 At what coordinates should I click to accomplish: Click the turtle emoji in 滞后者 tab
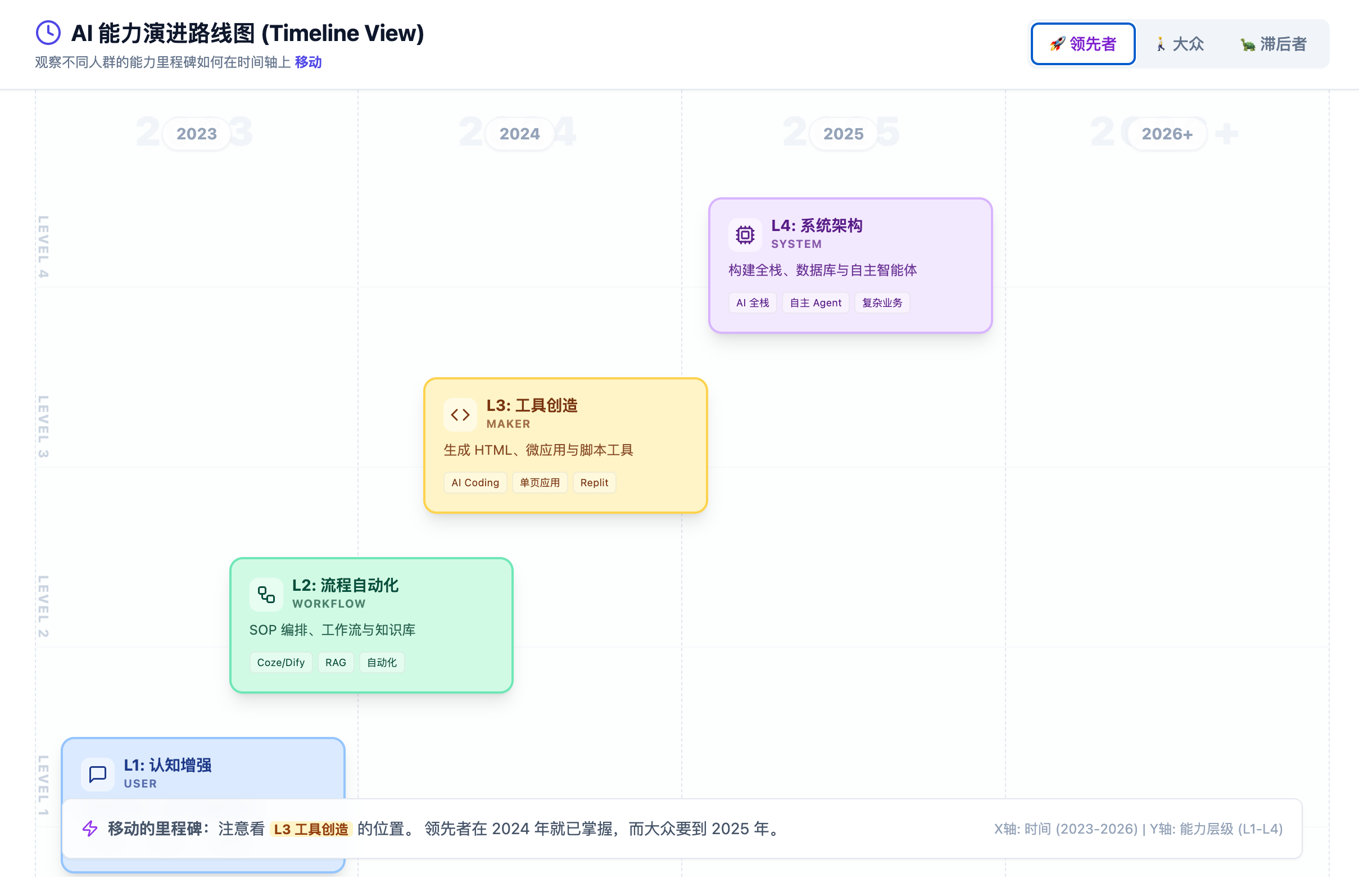pyautogui.click(x=1247, y=44)
